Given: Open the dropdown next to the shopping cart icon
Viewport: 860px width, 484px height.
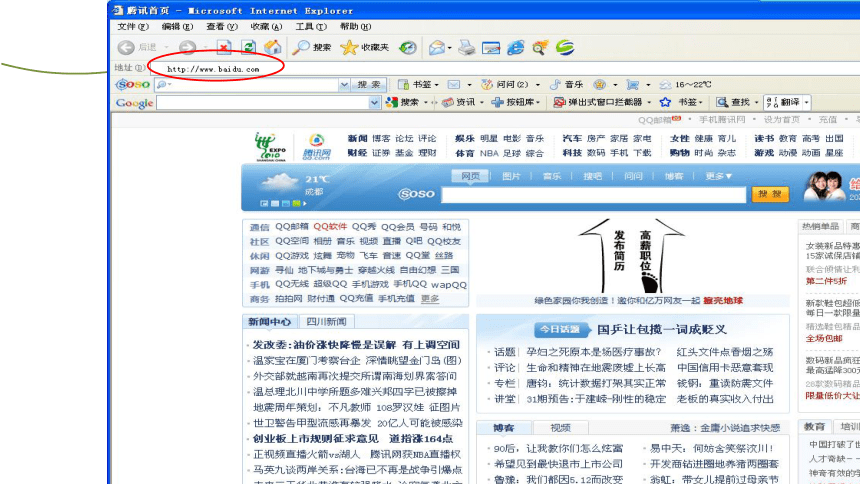Looking at the screenshot, I should (648, 85).
